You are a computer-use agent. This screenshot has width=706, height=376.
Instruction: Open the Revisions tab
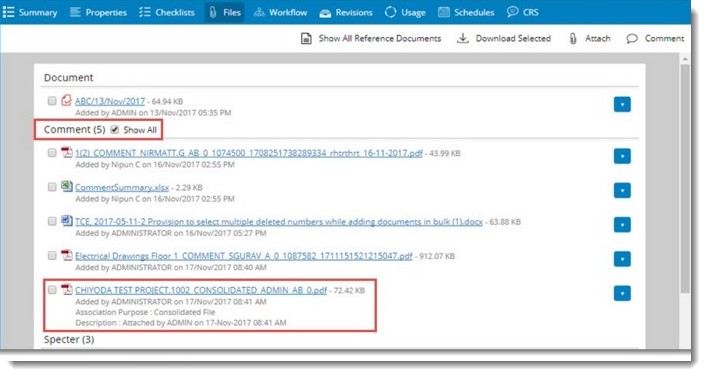[x=346, y=12]
